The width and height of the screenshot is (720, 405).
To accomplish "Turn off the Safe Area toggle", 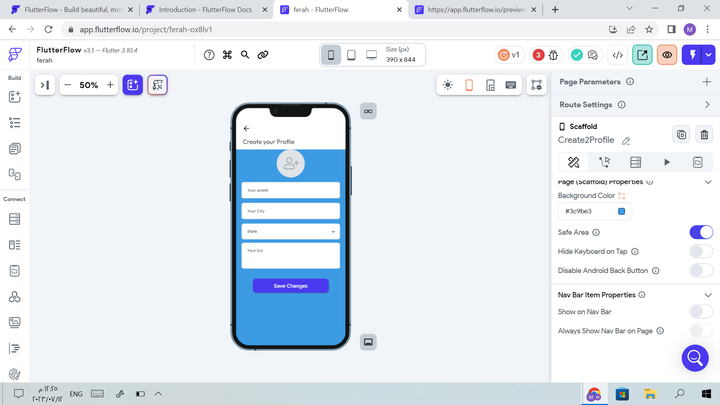I will [x=701, y=232].
